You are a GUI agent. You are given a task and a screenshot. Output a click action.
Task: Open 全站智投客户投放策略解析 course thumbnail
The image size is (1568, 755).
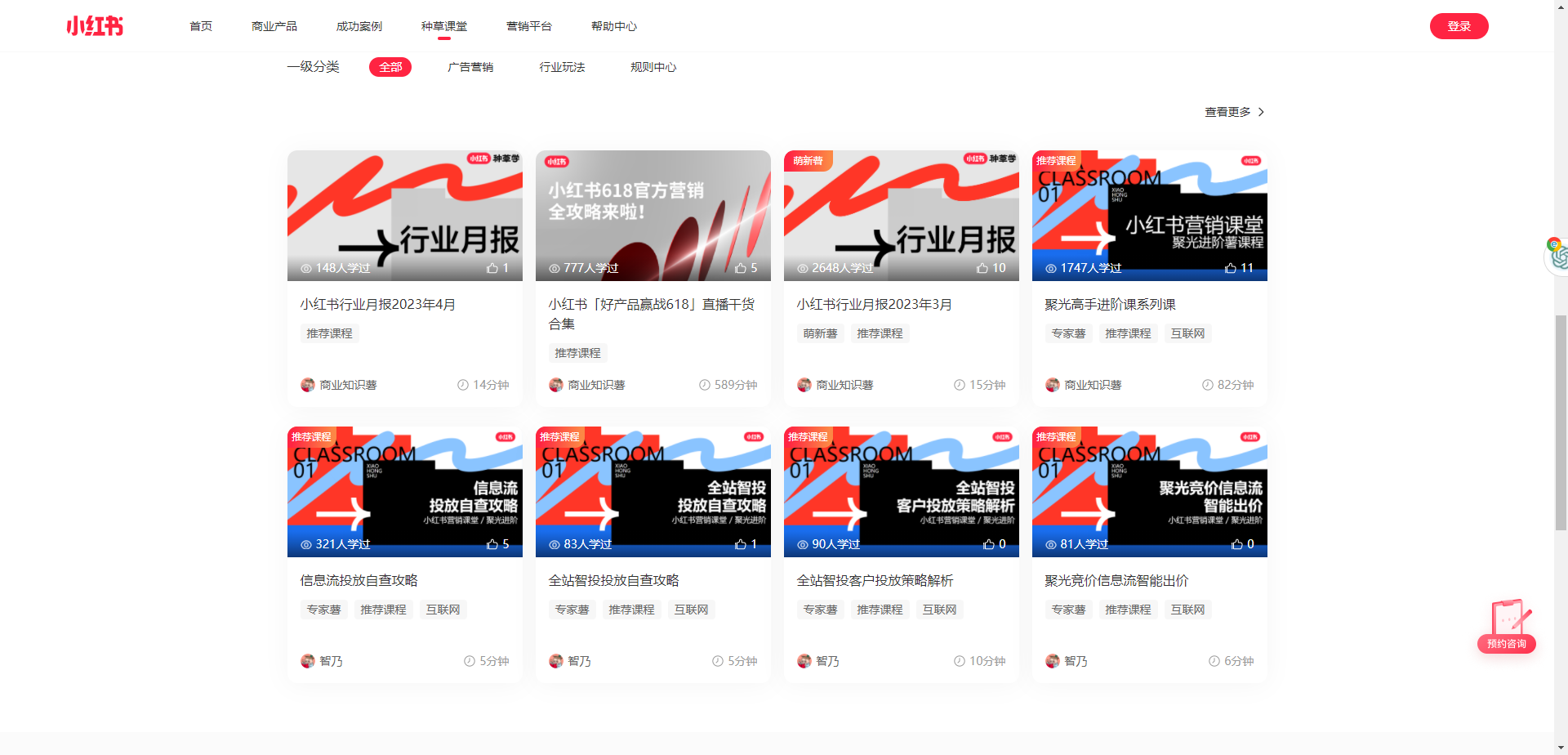pyautogui.click(x=902, y=492)
